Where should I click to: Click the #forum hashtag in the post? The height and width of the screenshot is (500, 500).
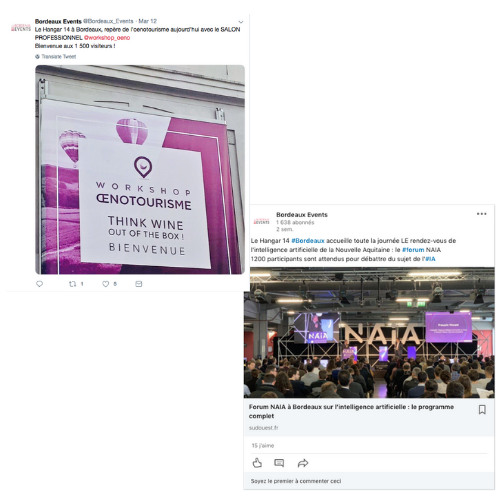point(413,250)
